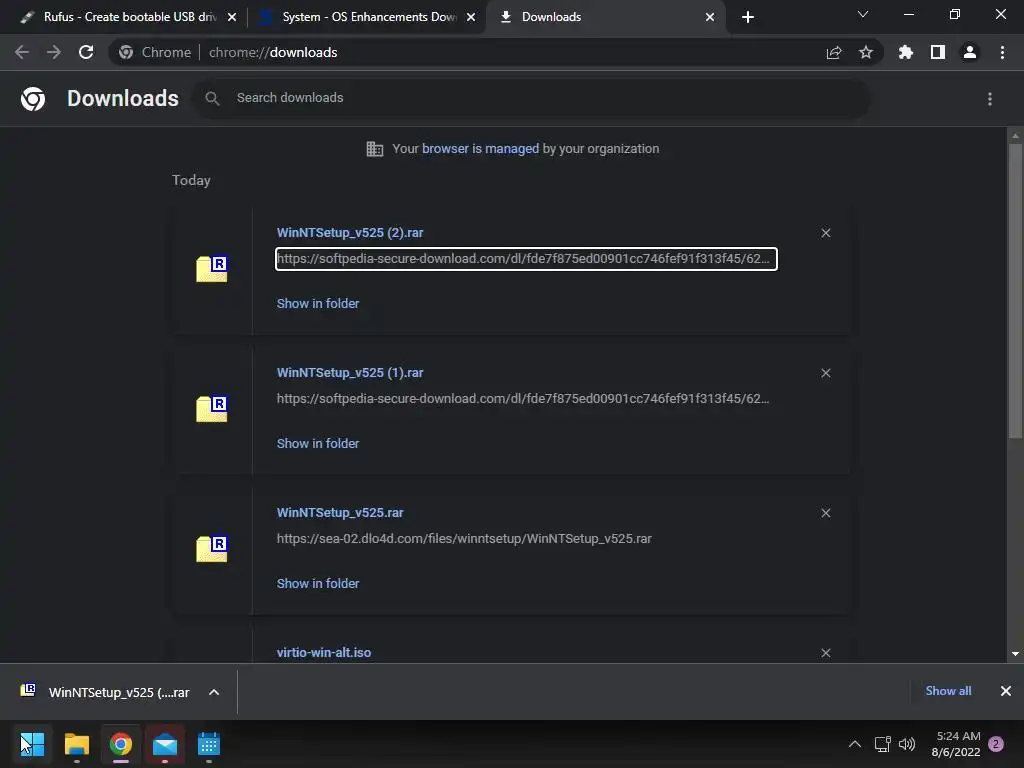Click the search magnifier icon
Image resolution: width=1024 pixels, height=768 pixels.
click(x=212, y=99)
